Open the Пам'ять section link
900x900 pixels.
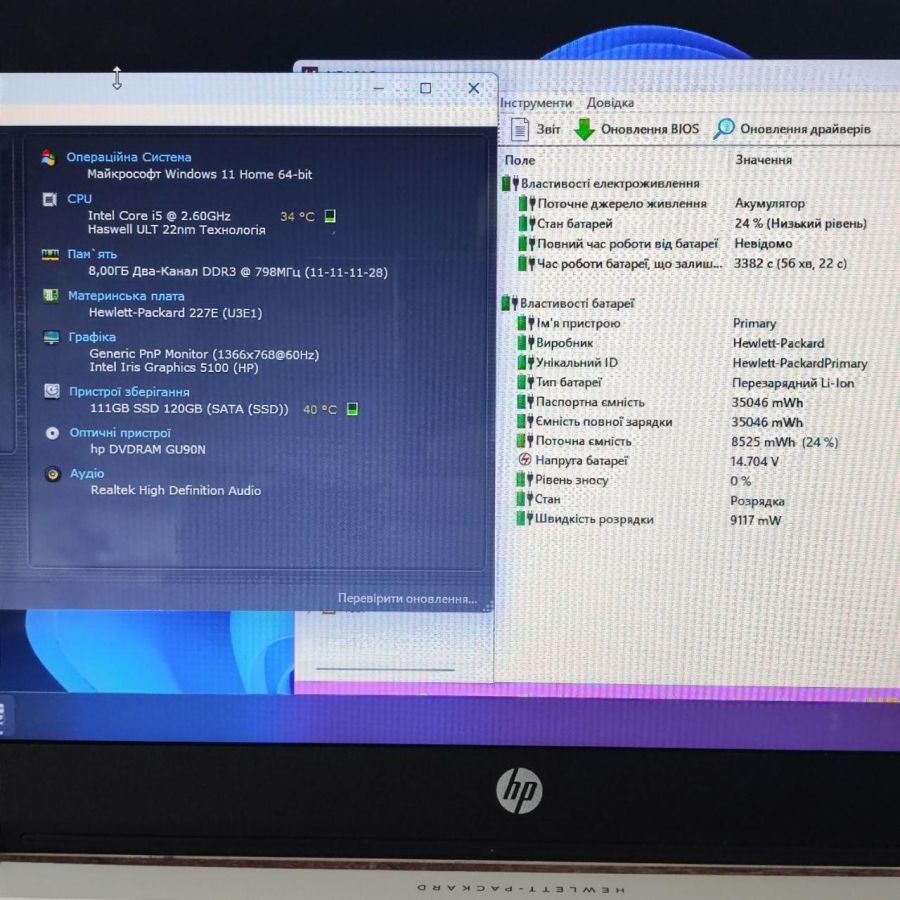coord(92,254)
